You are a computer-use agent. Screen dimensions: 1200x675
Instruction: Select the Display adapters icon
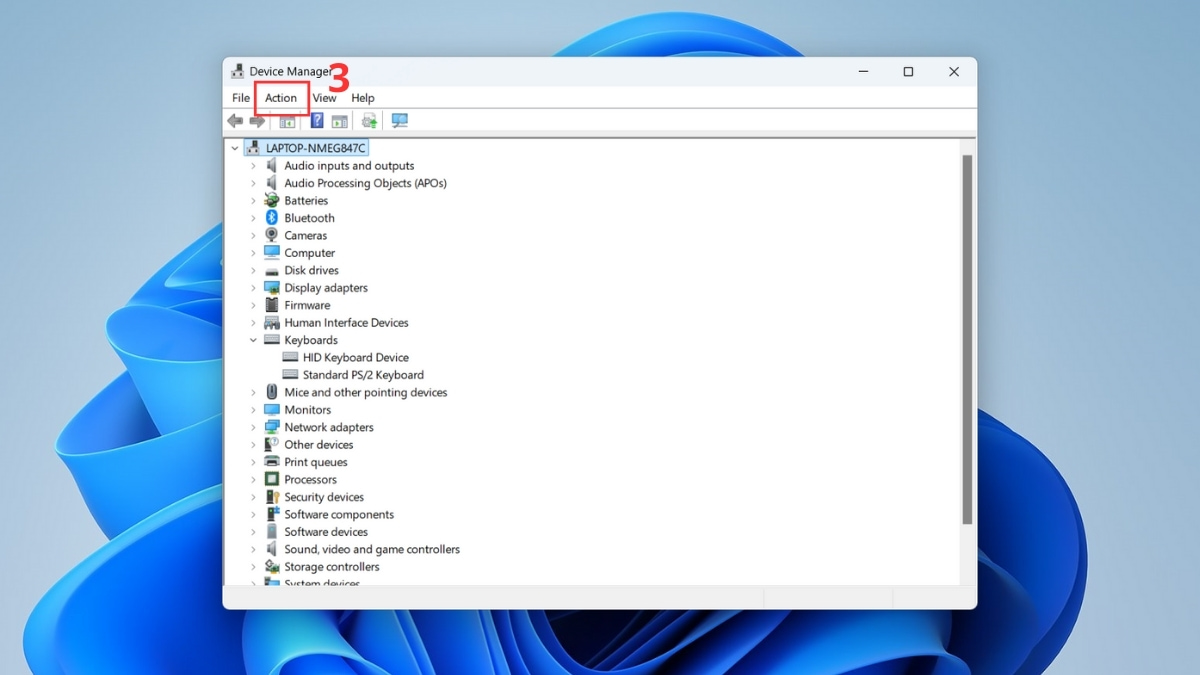point(271,287)
